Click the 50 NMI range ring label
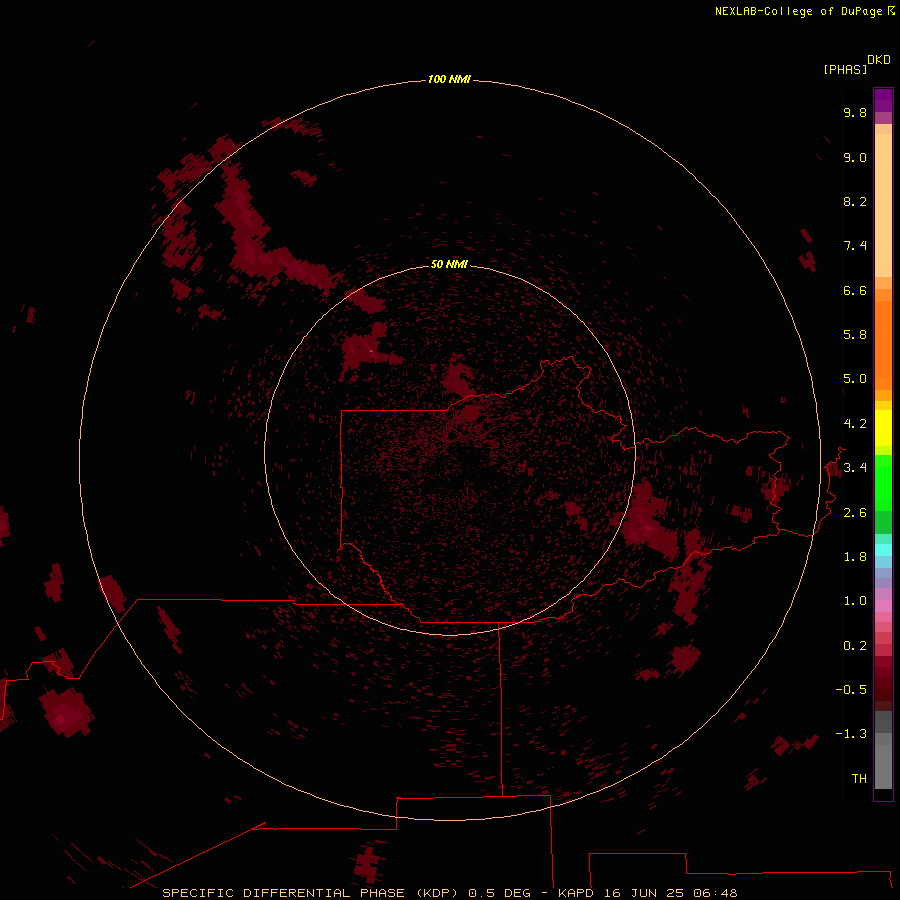 [449, 264]
